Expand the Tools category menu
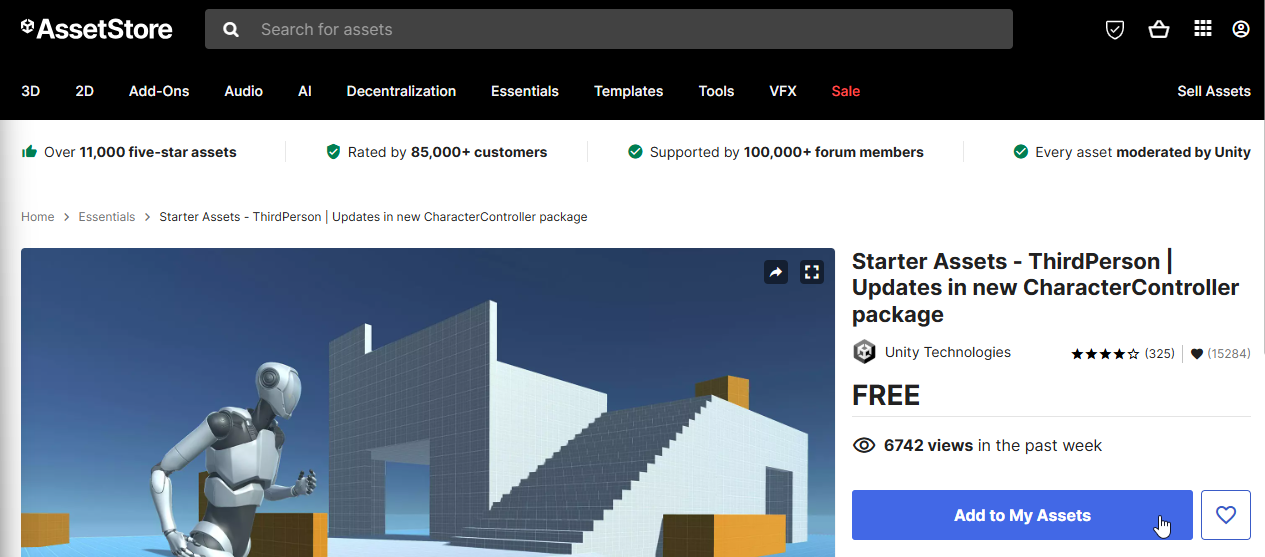 [716, 91]
